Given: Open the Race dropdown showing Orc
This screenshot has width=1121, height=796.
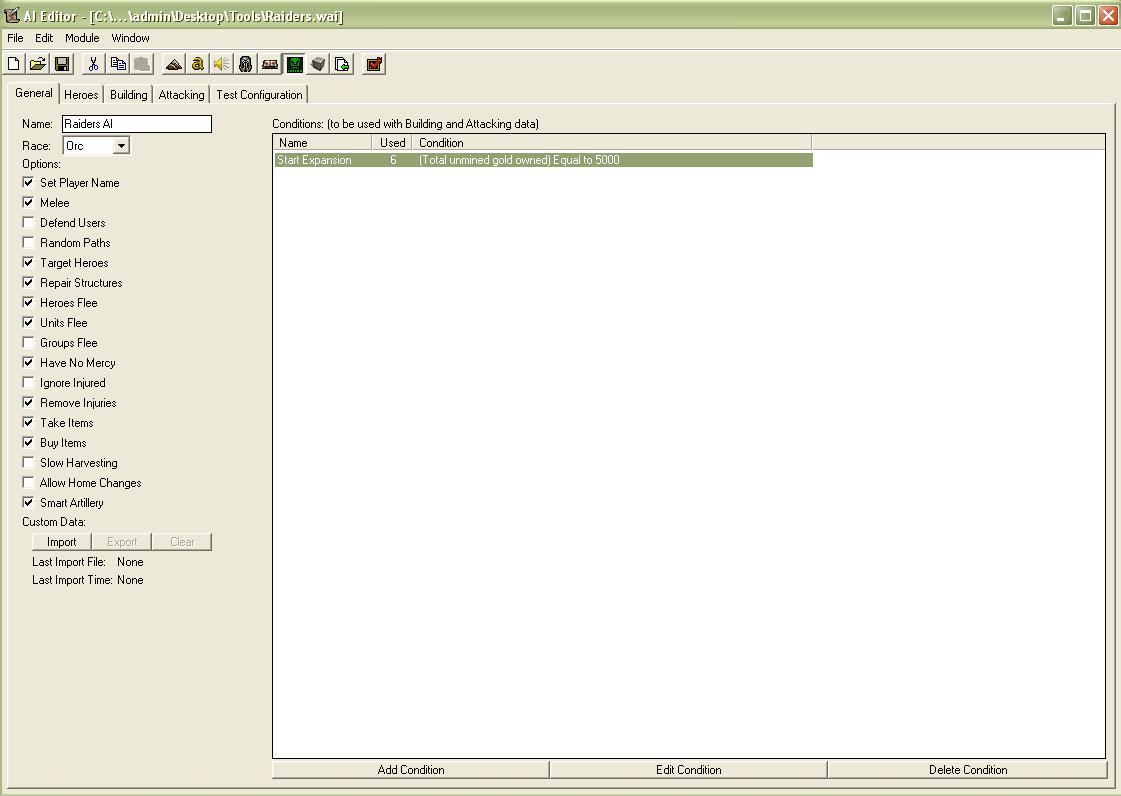Looking at the screenshot, I should (97, 146).
